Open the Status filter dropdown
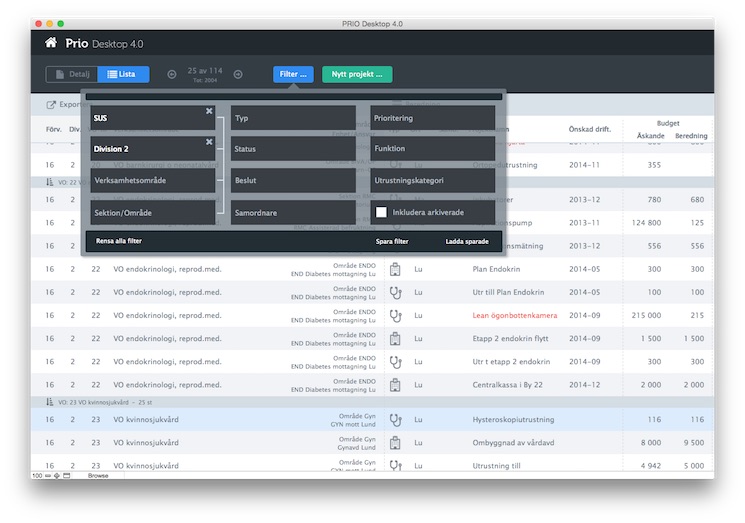 pyautogui.click(x=293, y=149)
